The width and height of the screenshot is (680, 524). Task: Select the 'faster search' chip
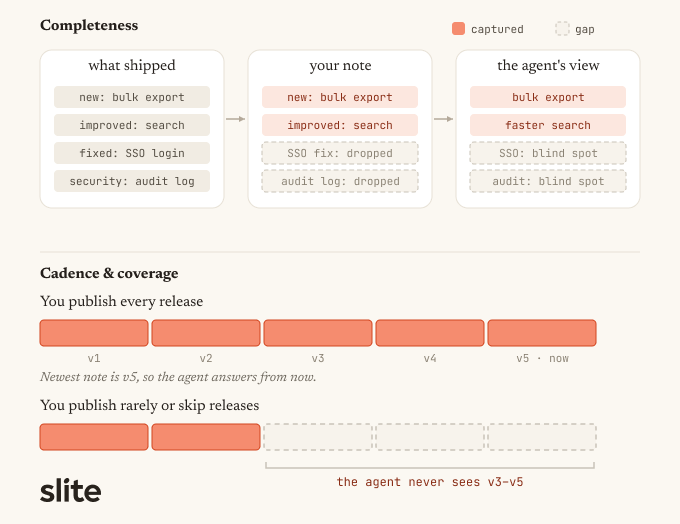(548, 125)
